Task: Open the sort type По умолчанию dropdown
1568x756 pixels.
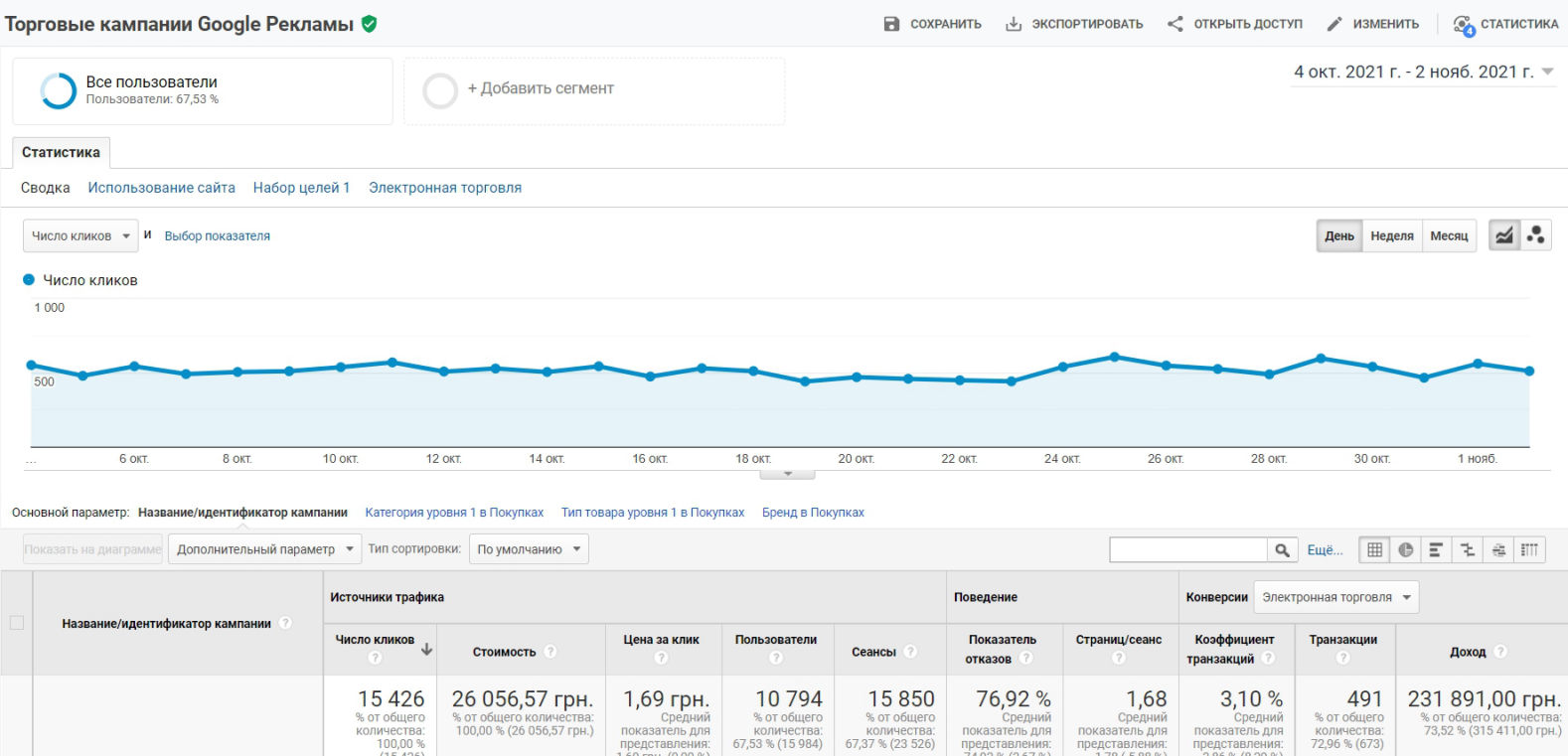Action: [529, 549]
